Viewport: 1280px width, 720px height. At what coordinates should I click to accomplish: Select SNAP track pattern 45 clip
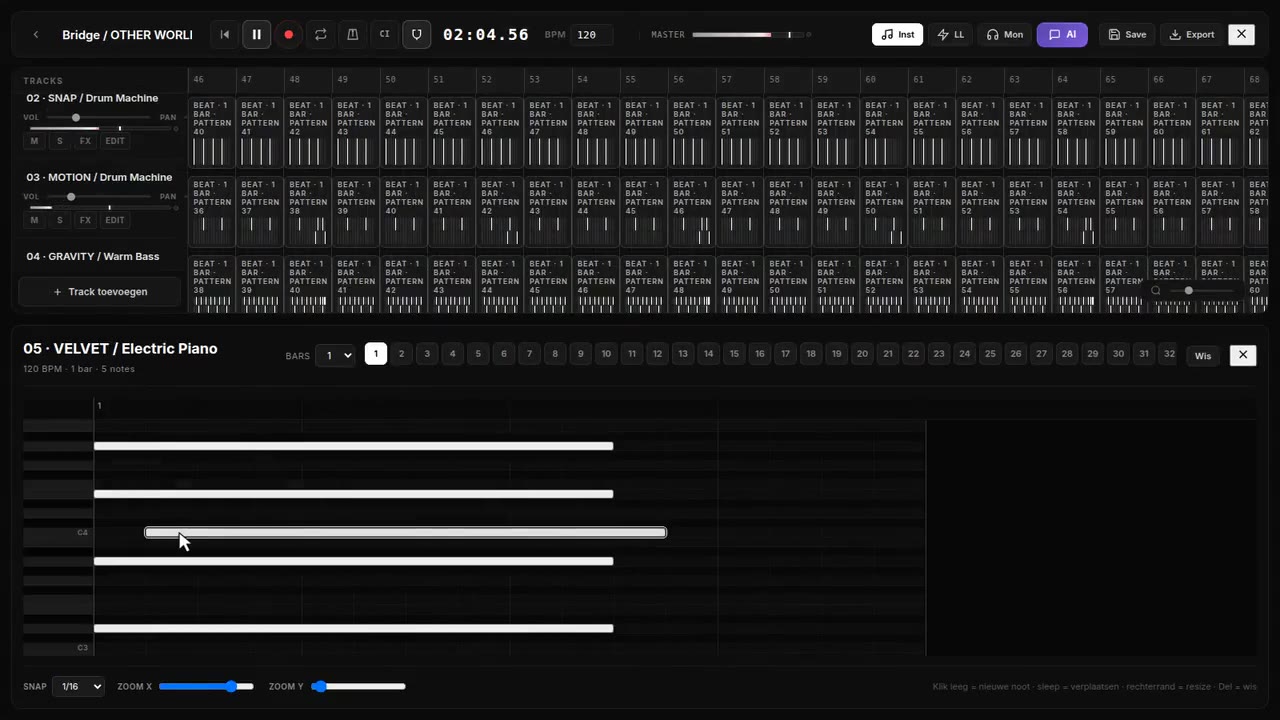click(x=452, y=132)
